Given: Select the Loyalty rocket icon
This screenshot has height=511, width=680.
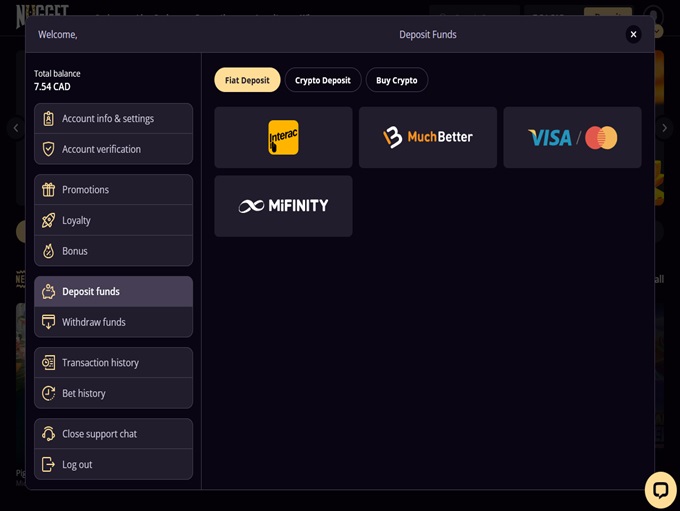Looking at the screenshot, I should tap(48, 220).
